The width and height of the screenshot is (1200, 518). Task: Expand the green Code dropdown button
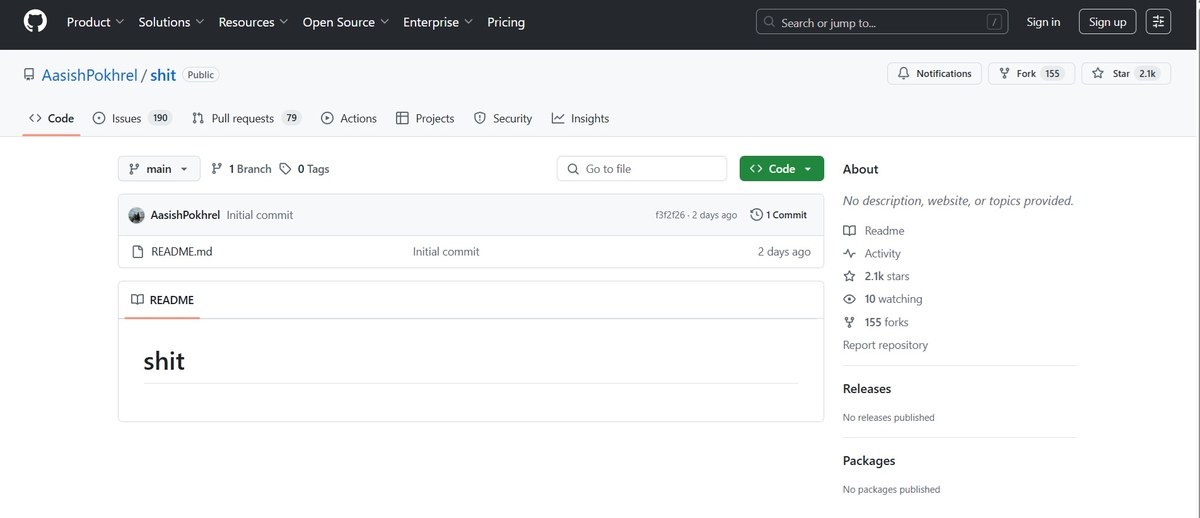pos(782,169)
